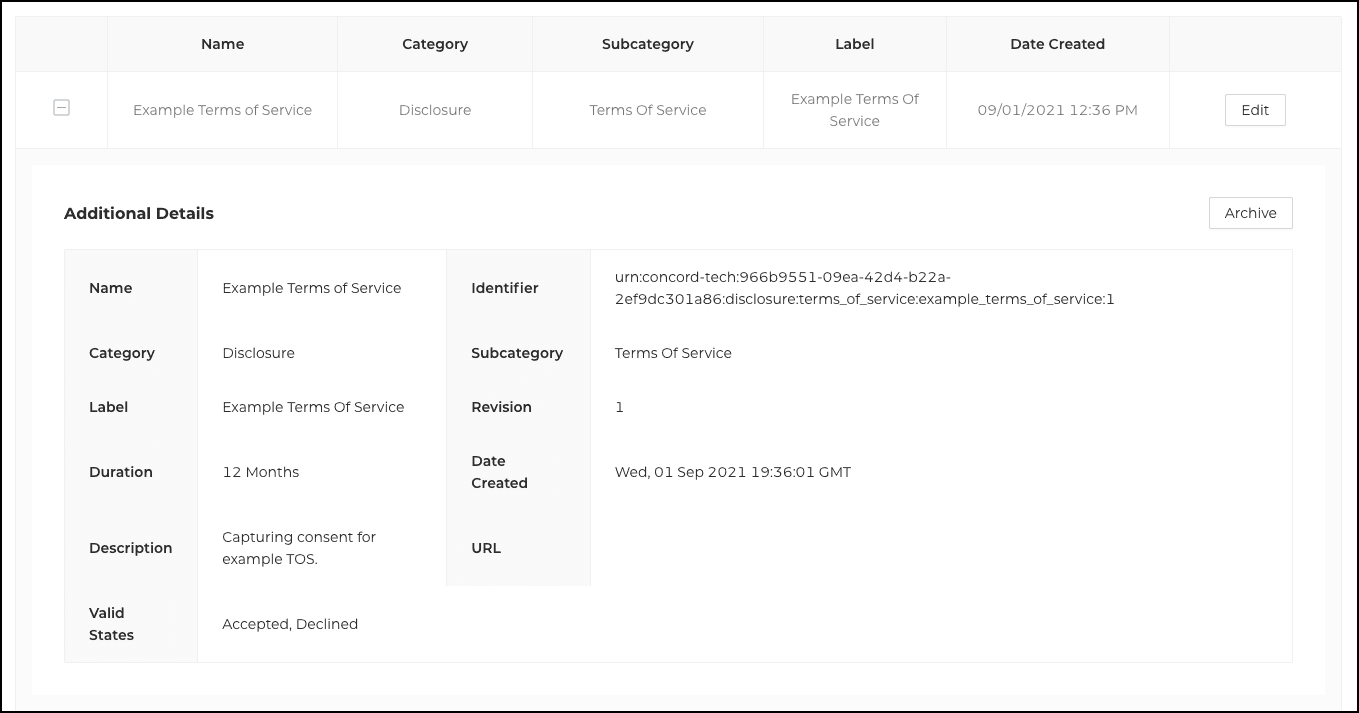Click the Edit button in the row

click(x=1254, y=110)
